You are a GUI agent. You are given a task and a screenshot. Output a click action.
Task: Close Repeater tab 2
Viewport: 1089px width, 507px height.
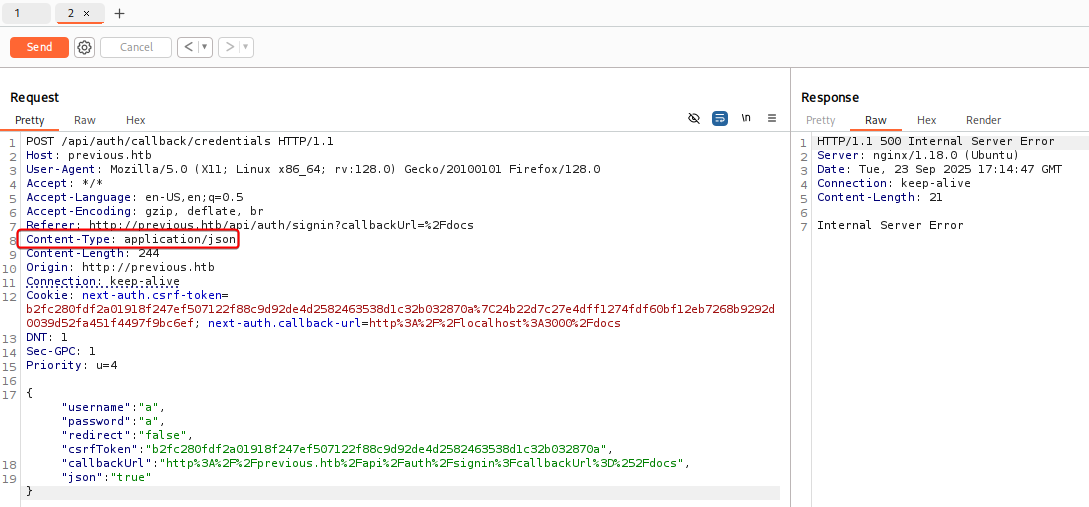point(86,14)
